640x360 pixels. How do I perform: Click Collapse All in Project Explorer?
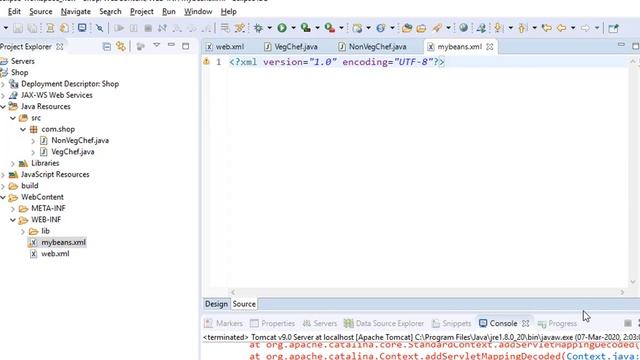point(107,47)
